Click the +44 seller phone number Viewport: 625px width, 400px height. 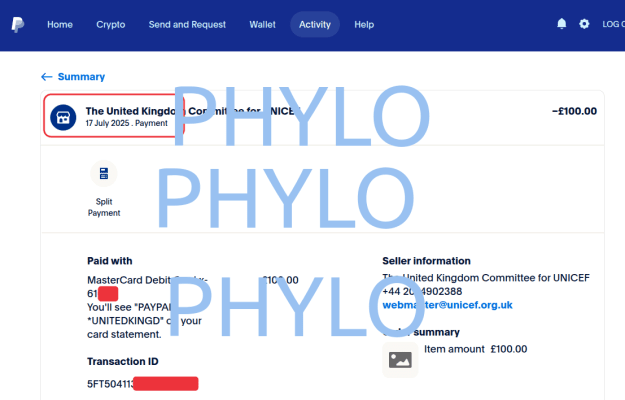(422, 292)
